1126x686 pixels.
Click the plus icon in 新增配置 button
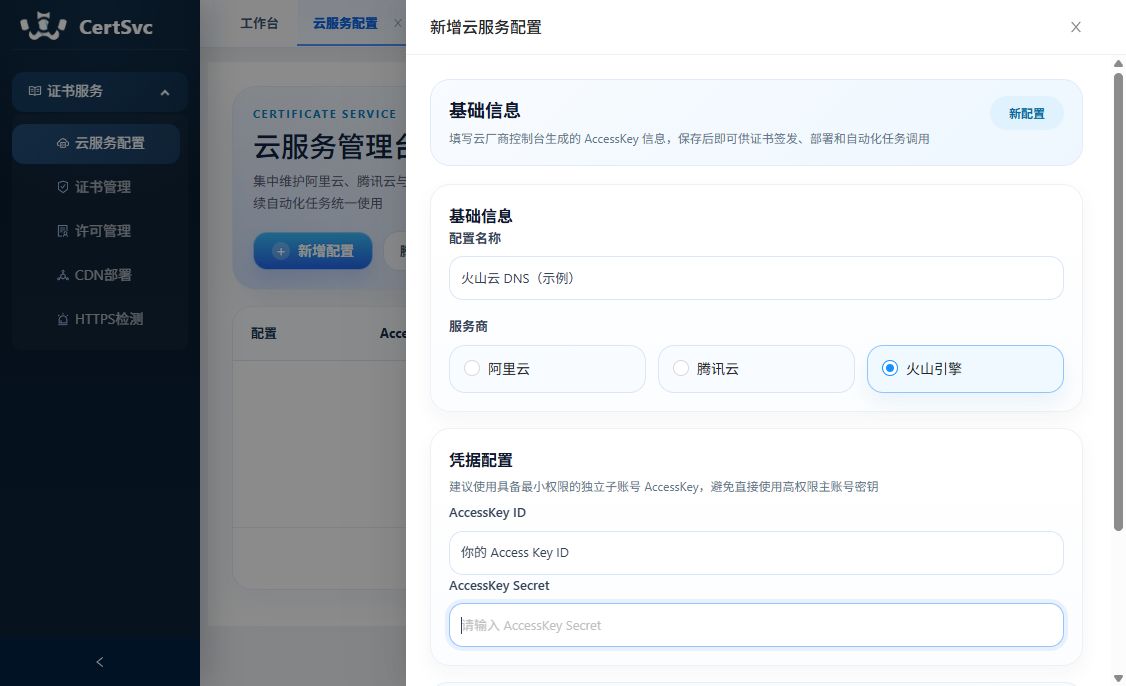point(281,251)
